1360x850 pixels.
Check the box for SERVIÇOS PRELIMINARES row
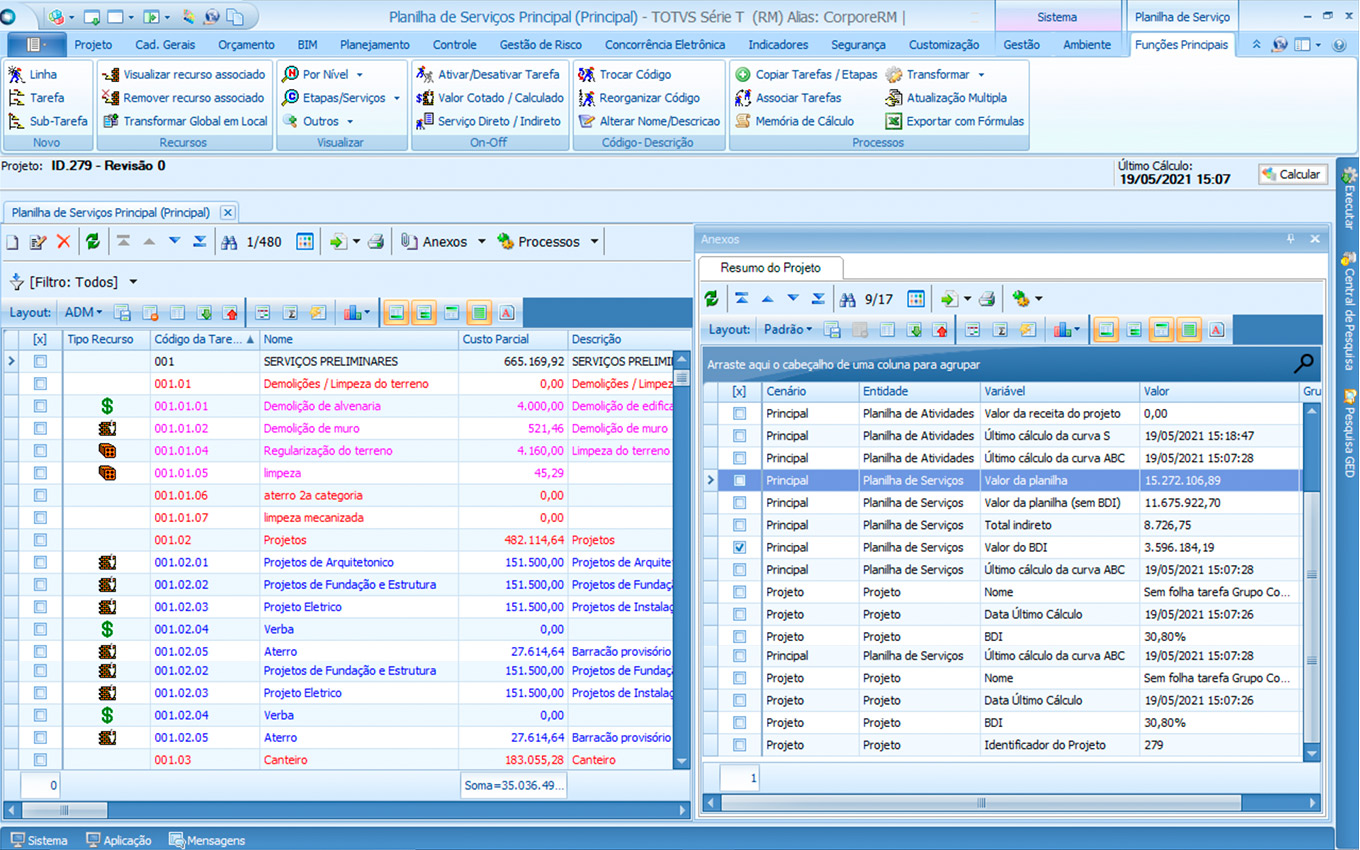40,361
